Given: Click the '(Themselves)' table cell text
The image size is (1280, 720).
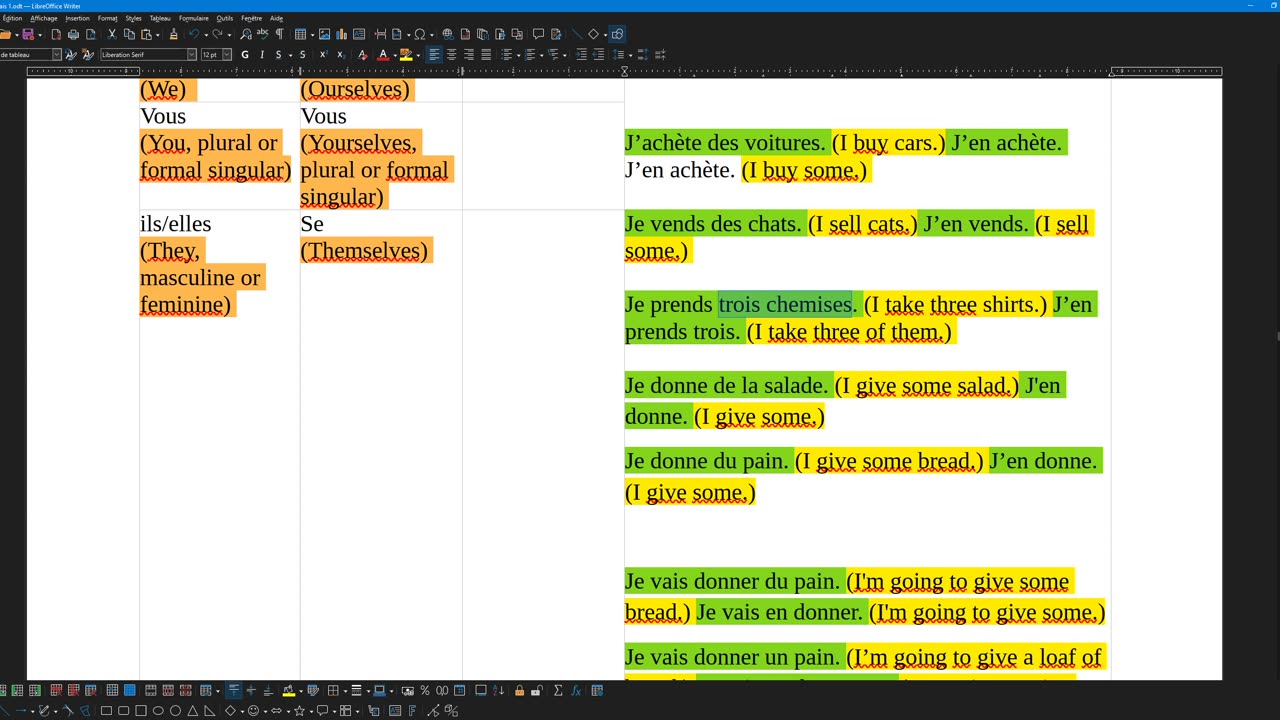Looking at the screenshot, I should (364, 251).
